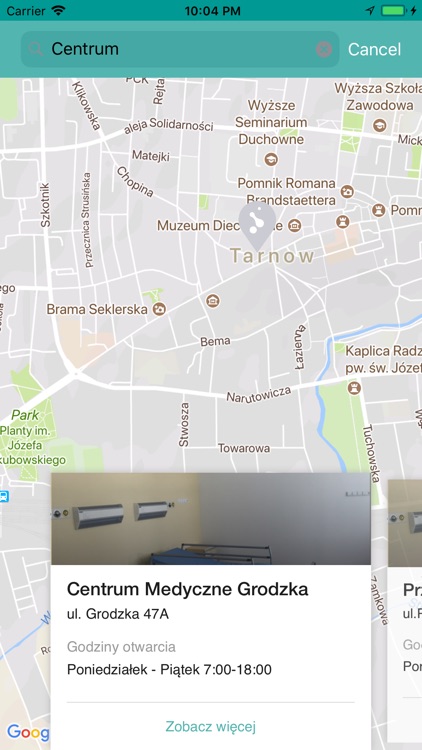The height and width of the screenshot is (750, 422).
Task: Select the Centrum Medyczne Grodzka title
Action: click(188, 589)
